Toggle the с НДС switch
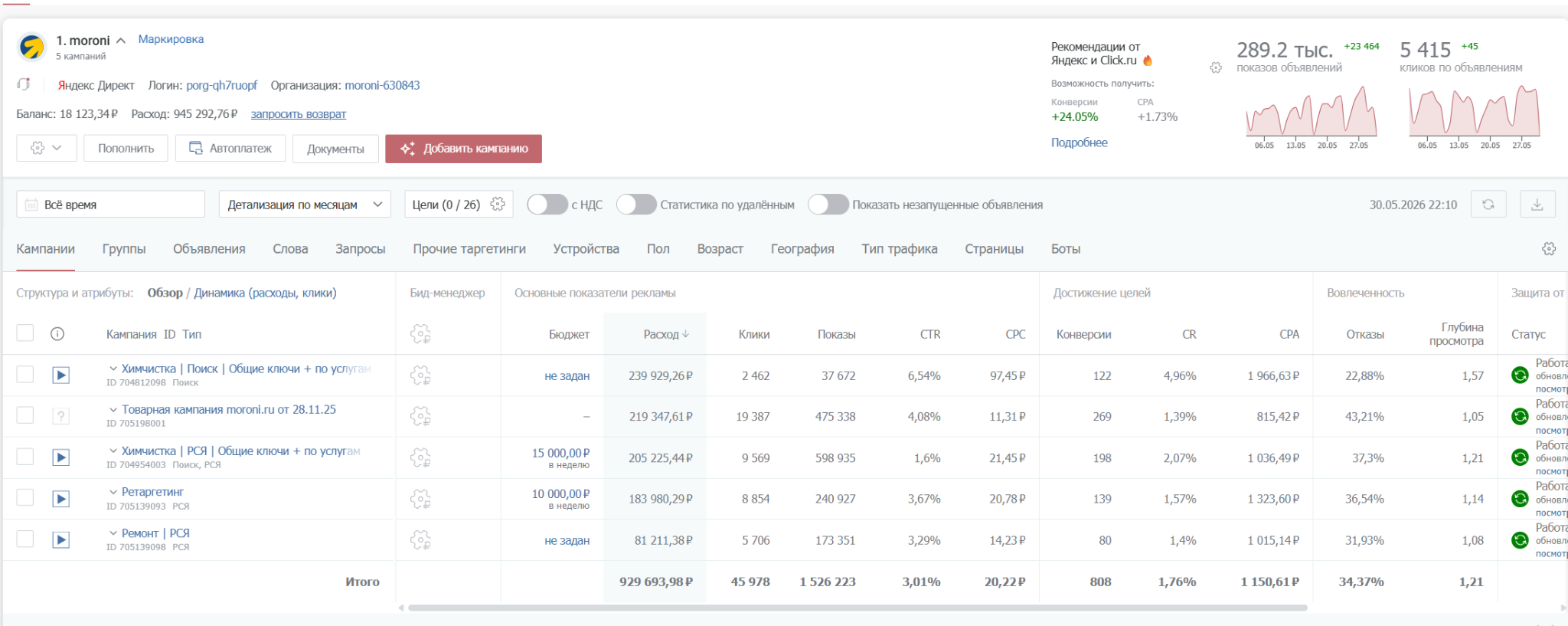Image resolution: width=1568 pixels, height=626 pixels. 547,205
